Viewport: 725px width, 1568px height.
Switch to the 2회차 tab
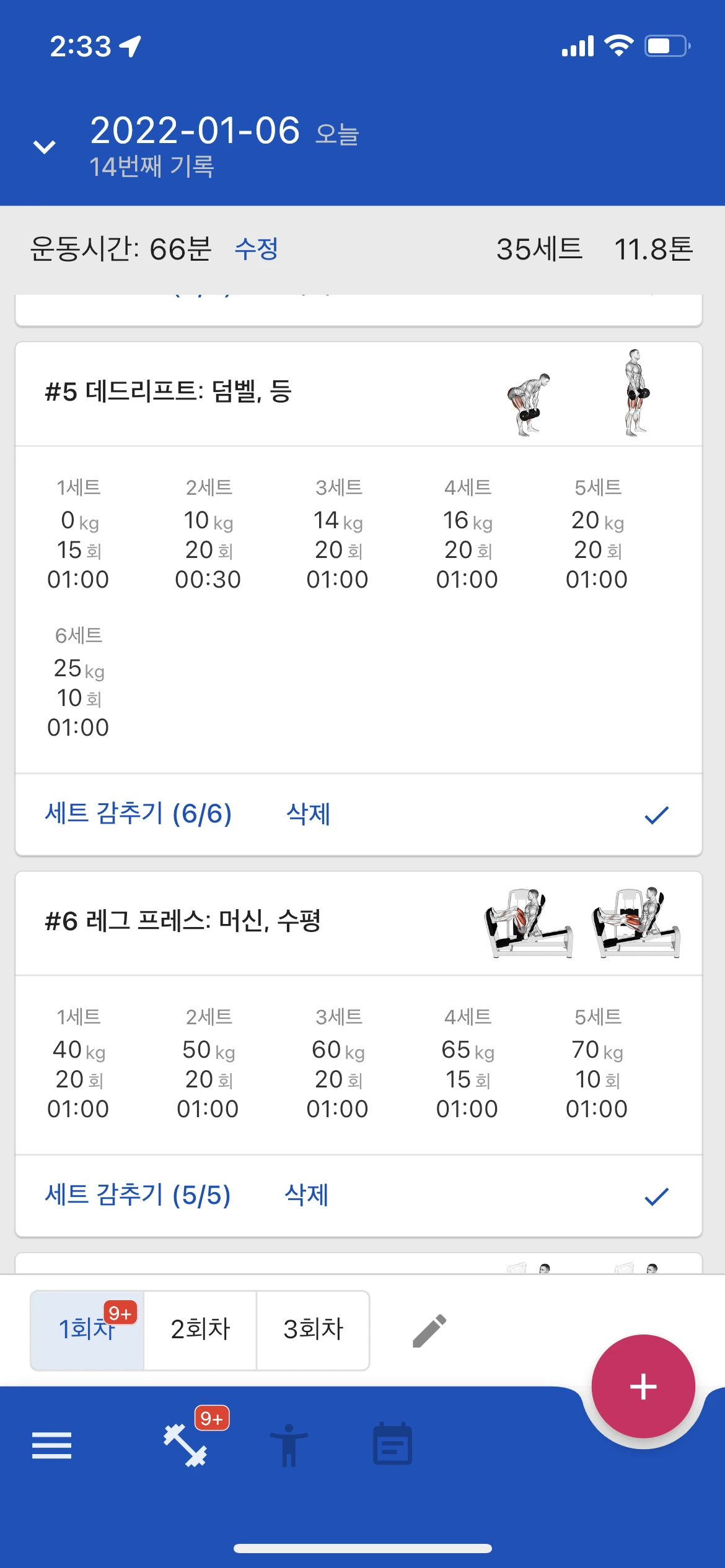pyautogui.click(x=200, y=1330)
